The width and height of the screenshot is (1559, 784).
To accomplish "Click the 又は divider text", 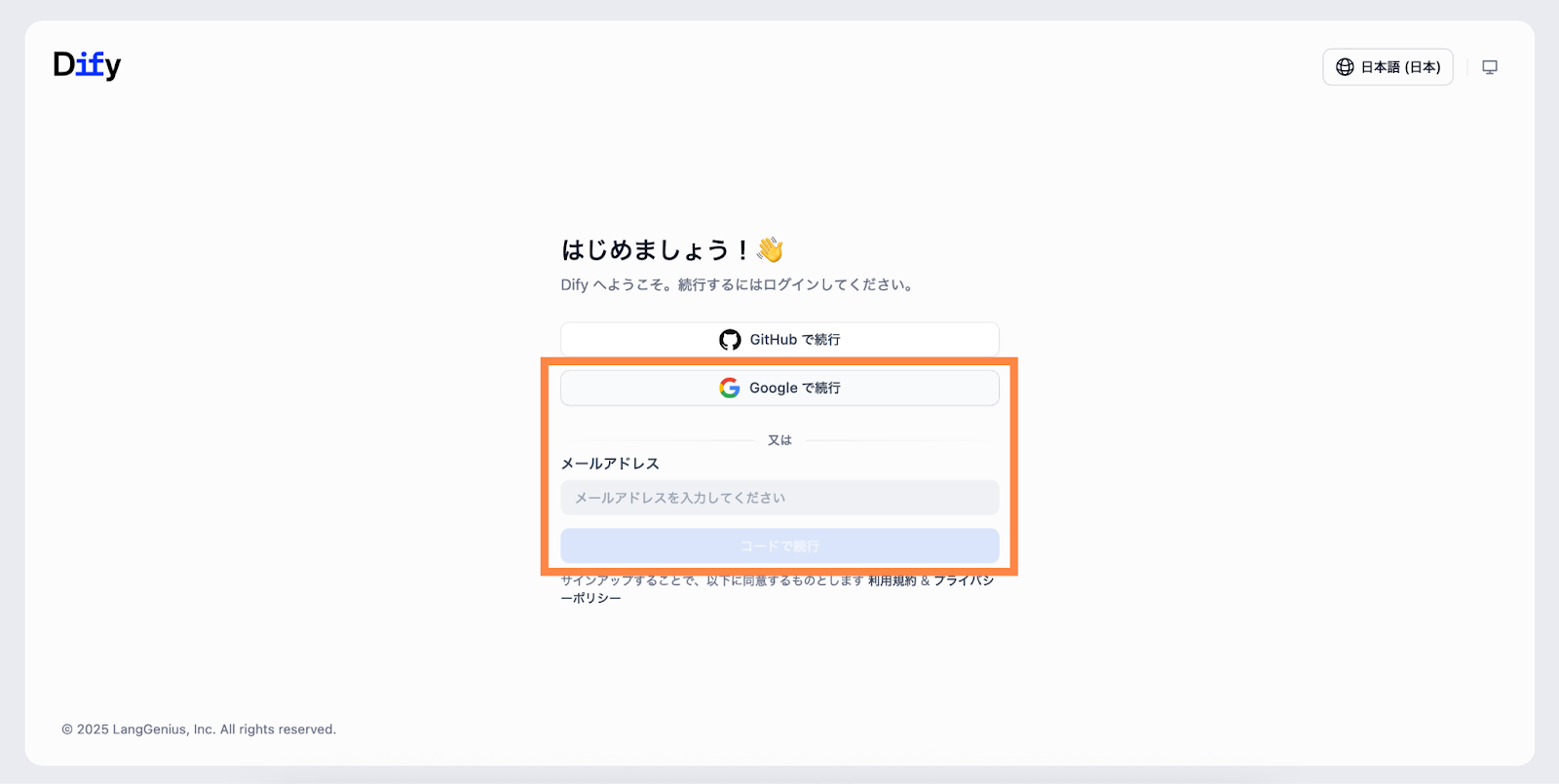I will tap(779, 440).
